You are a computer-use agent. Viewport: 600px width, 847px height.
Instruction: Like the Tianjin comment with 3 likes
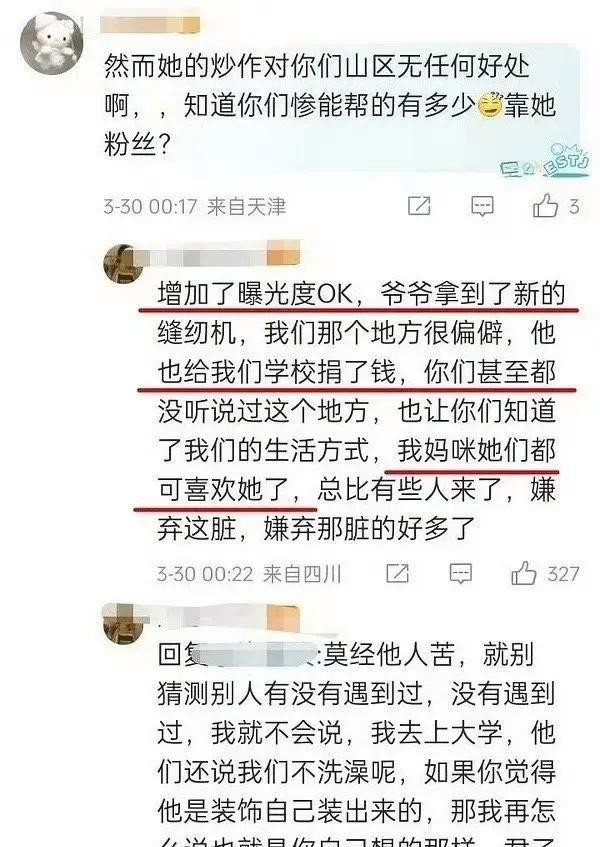[545, 205]
